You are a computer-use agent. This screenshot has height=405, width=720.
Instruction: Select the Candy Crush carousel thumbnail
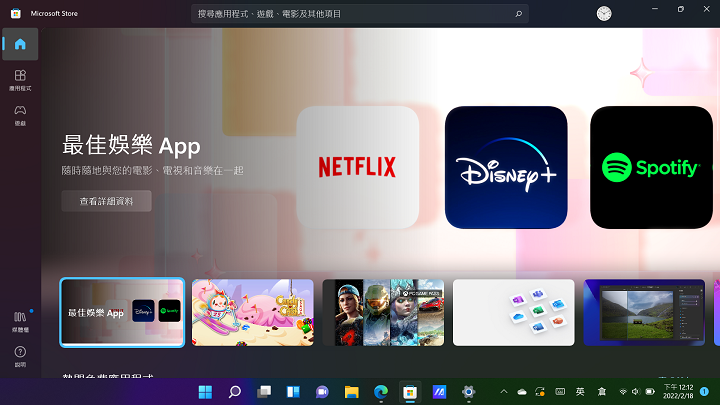click(253, 313)
